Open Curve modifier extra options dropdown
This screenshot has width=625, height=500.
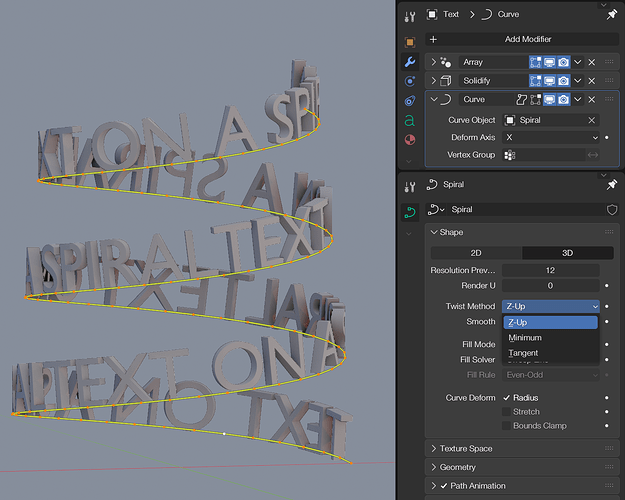(x=578, y=100)
